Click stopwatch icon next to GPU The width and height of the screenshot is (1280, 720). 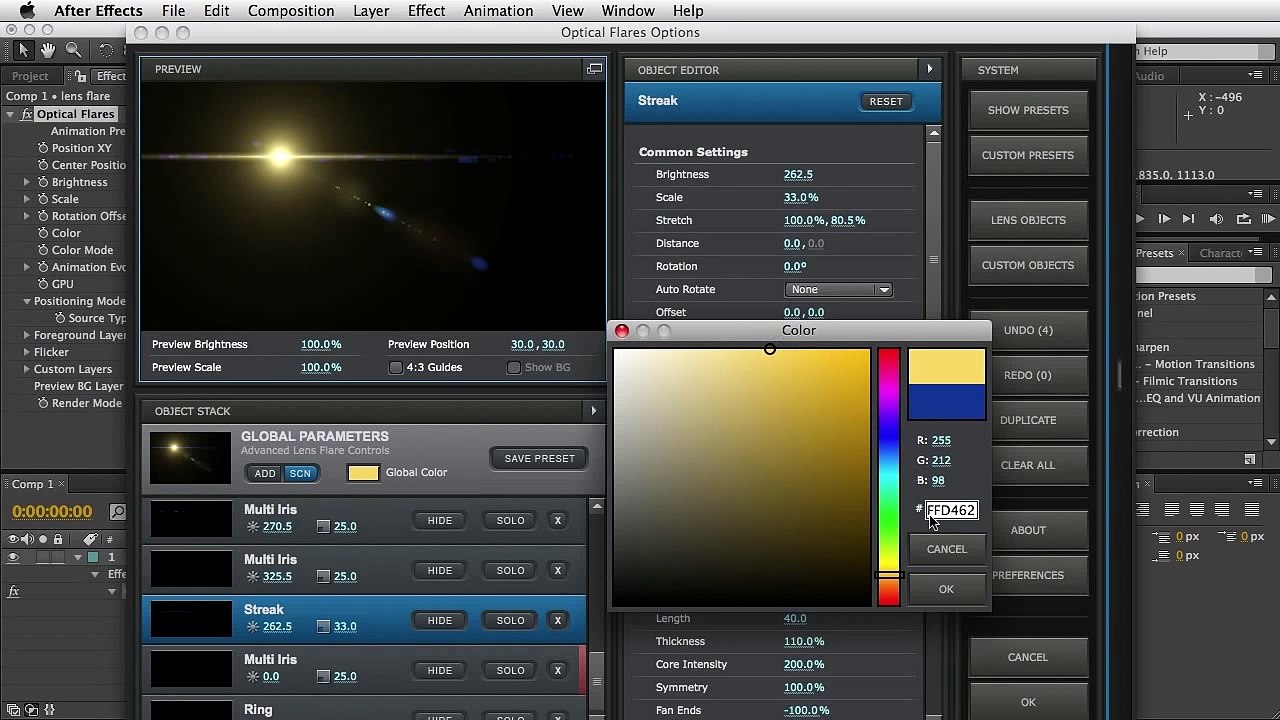[x=43, y=284]
